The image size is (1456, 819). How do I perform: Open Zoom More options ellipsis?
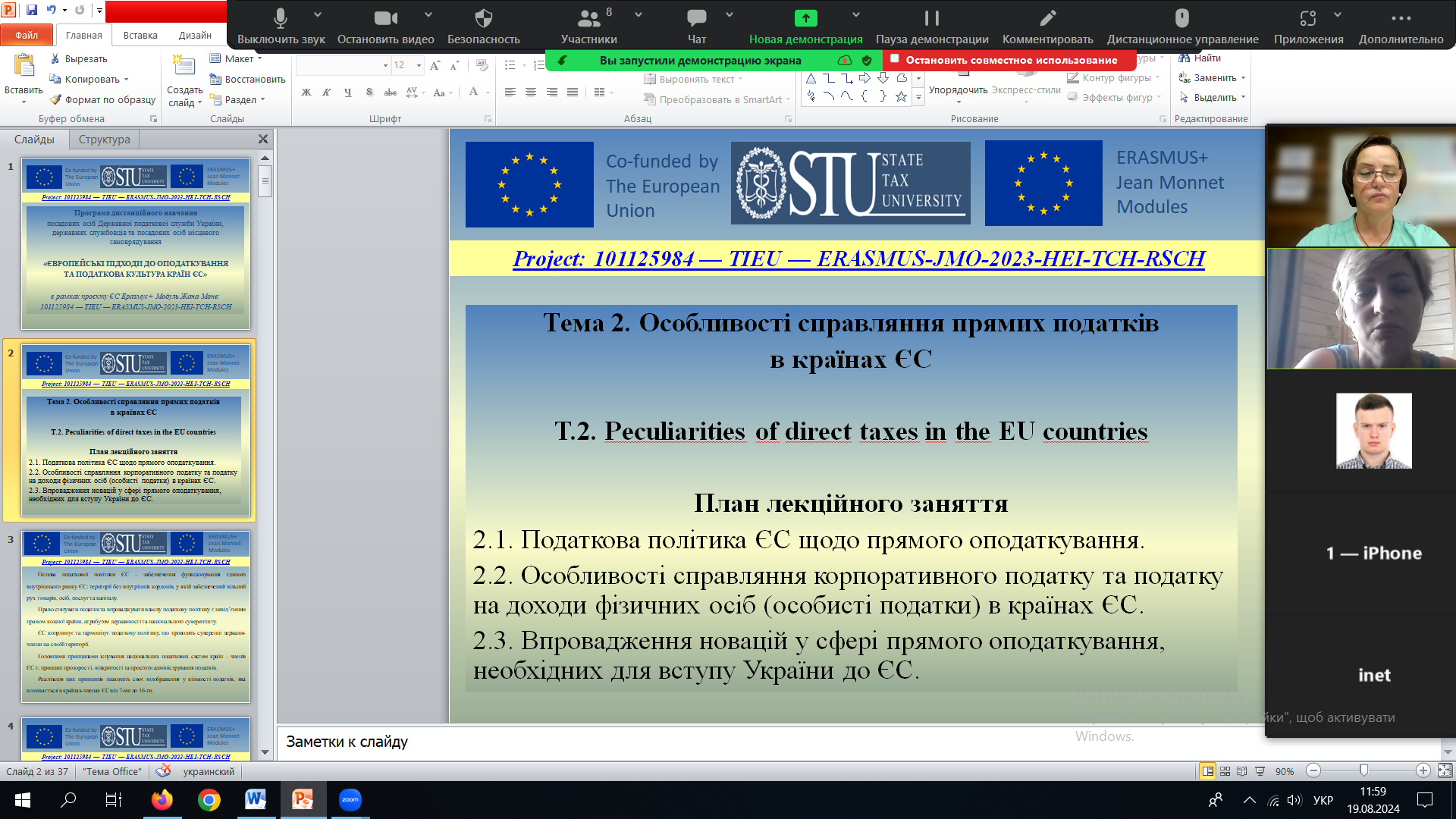[1401, 27]
